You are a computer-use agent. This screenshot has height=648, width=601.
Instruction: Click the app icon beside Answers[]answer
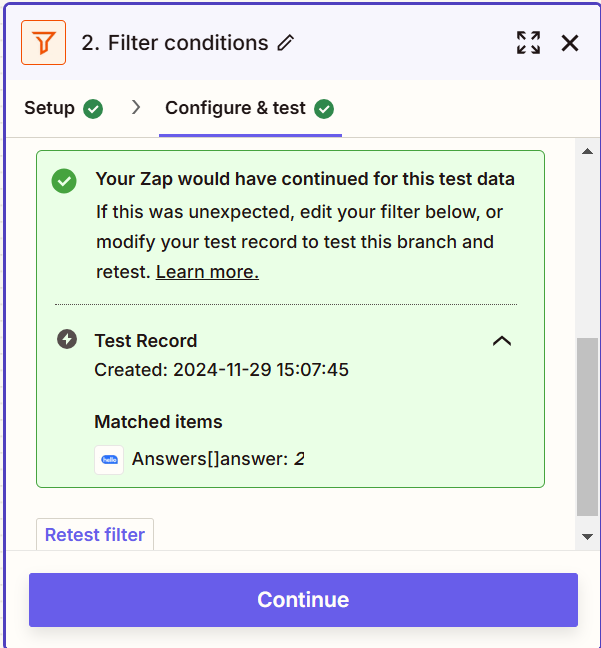pyautogui.click(x=109, y=460)
